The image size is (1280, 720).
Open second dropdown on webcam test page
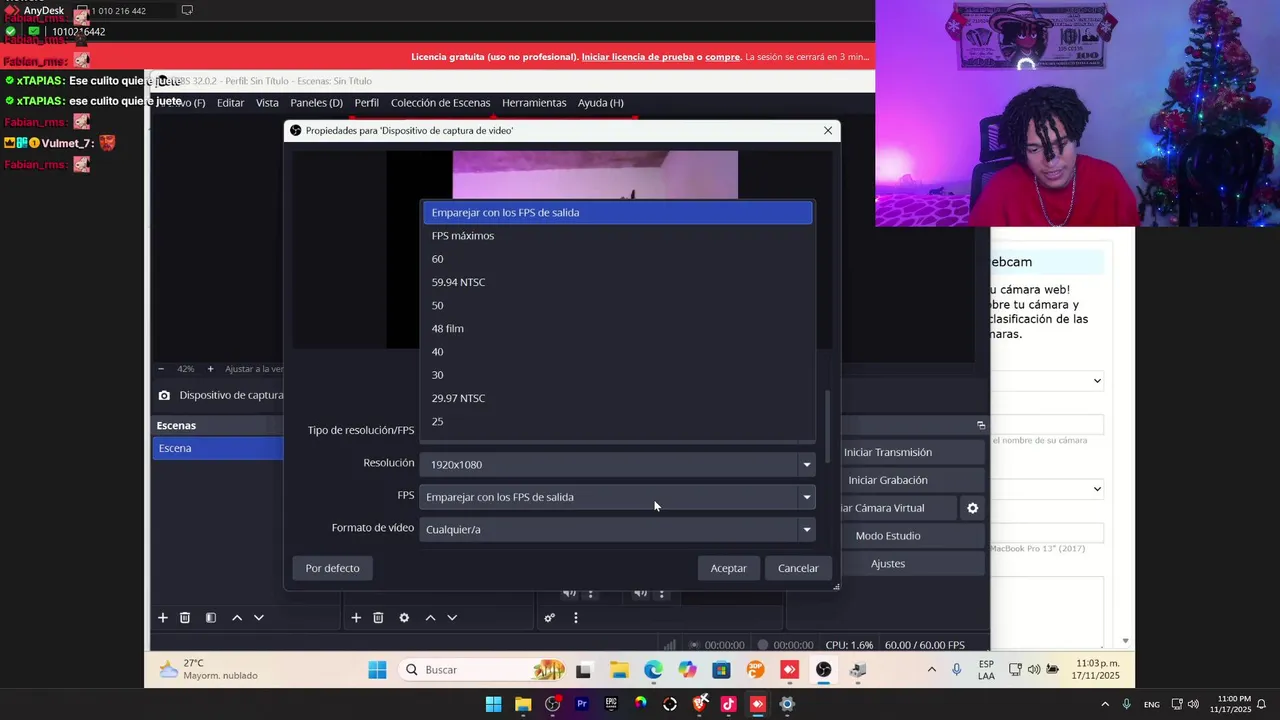(x=1047, y=489)
